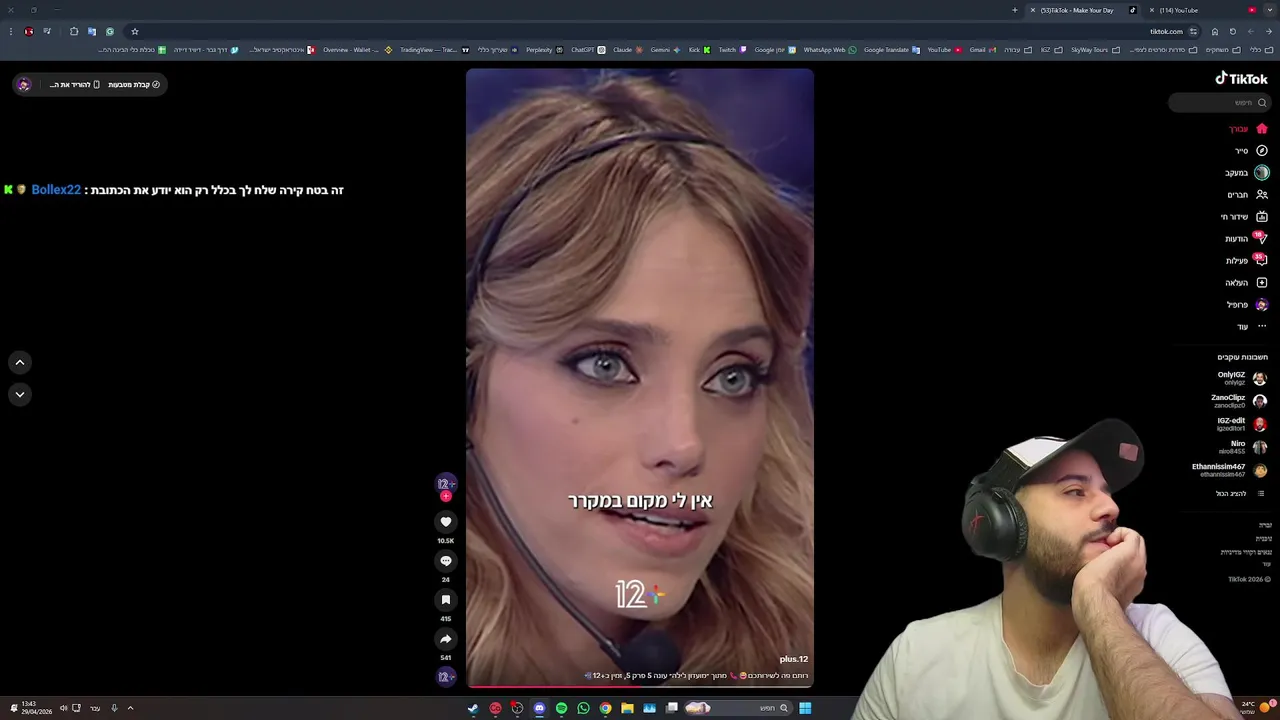Open the ZanoClipz followed account

click(x=1238, y=401)
